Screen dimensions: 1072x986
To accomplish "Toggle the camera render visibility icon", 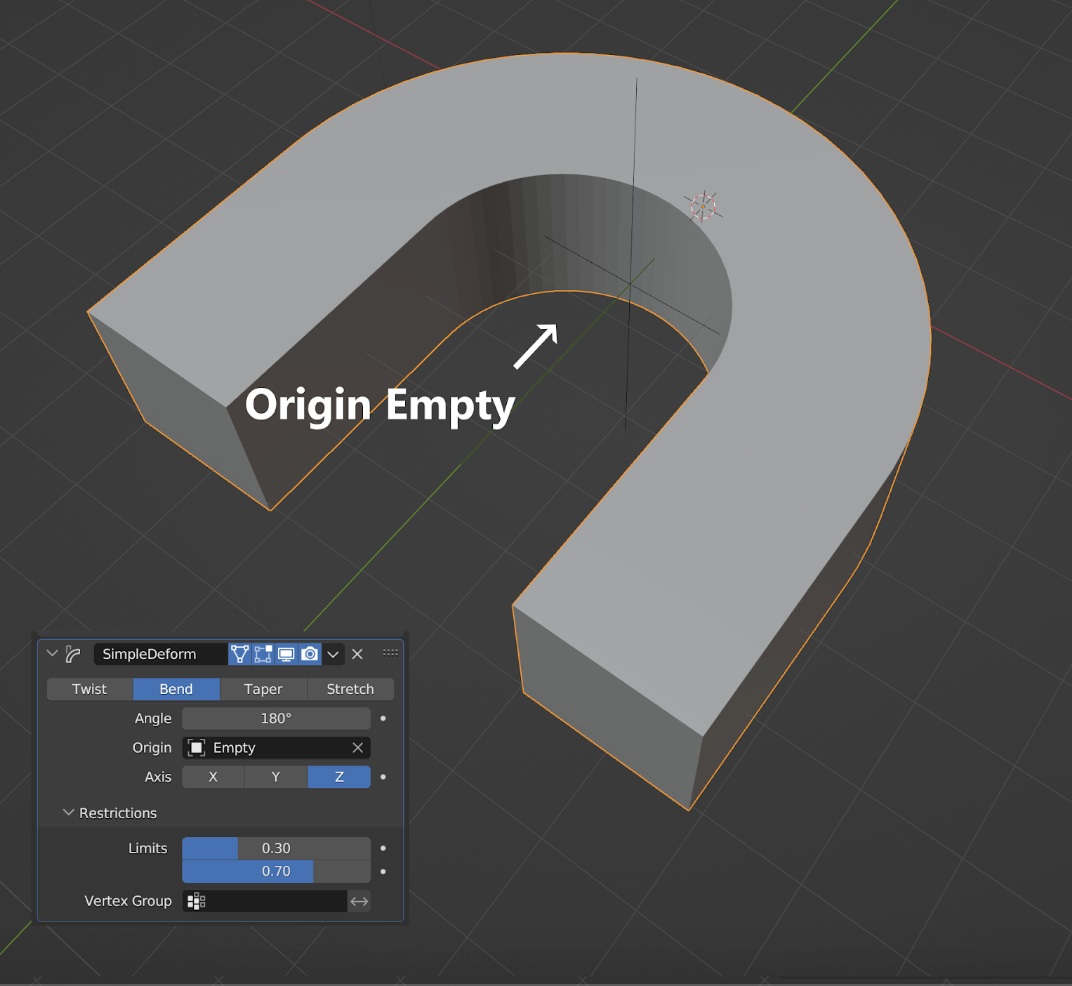I will 309,654.
